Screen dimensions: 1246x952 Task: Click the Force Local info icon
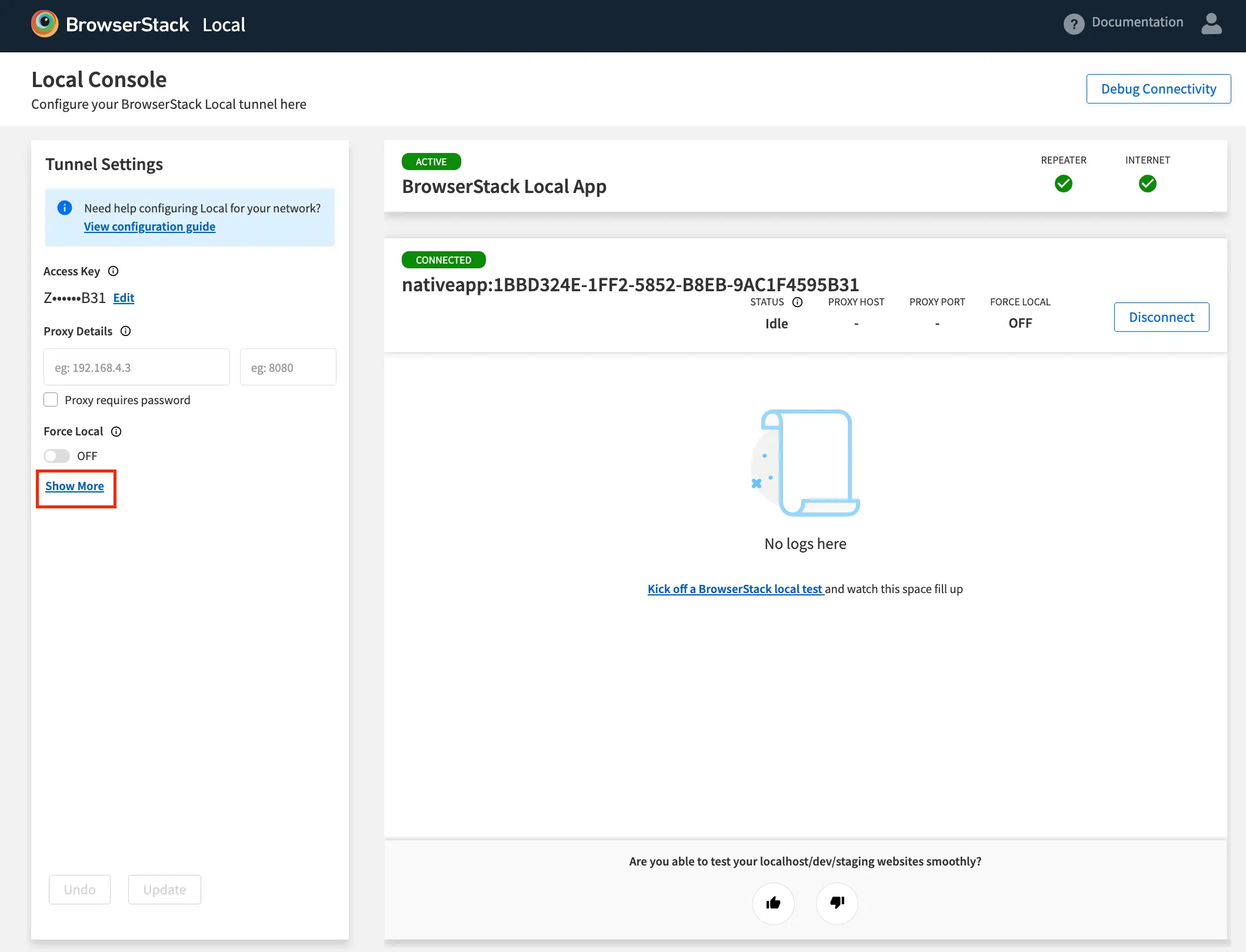tap(116, 432)
